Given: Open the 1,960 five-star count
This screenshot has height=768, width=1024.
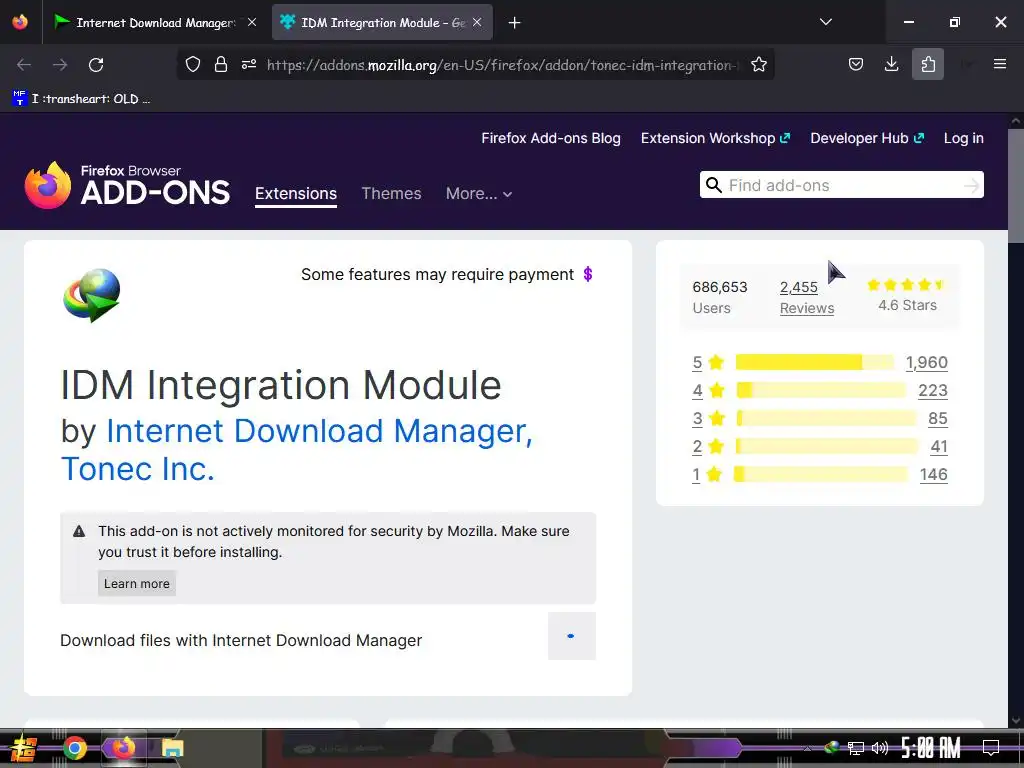Looking at the screenshot, I should coord(926,362).
